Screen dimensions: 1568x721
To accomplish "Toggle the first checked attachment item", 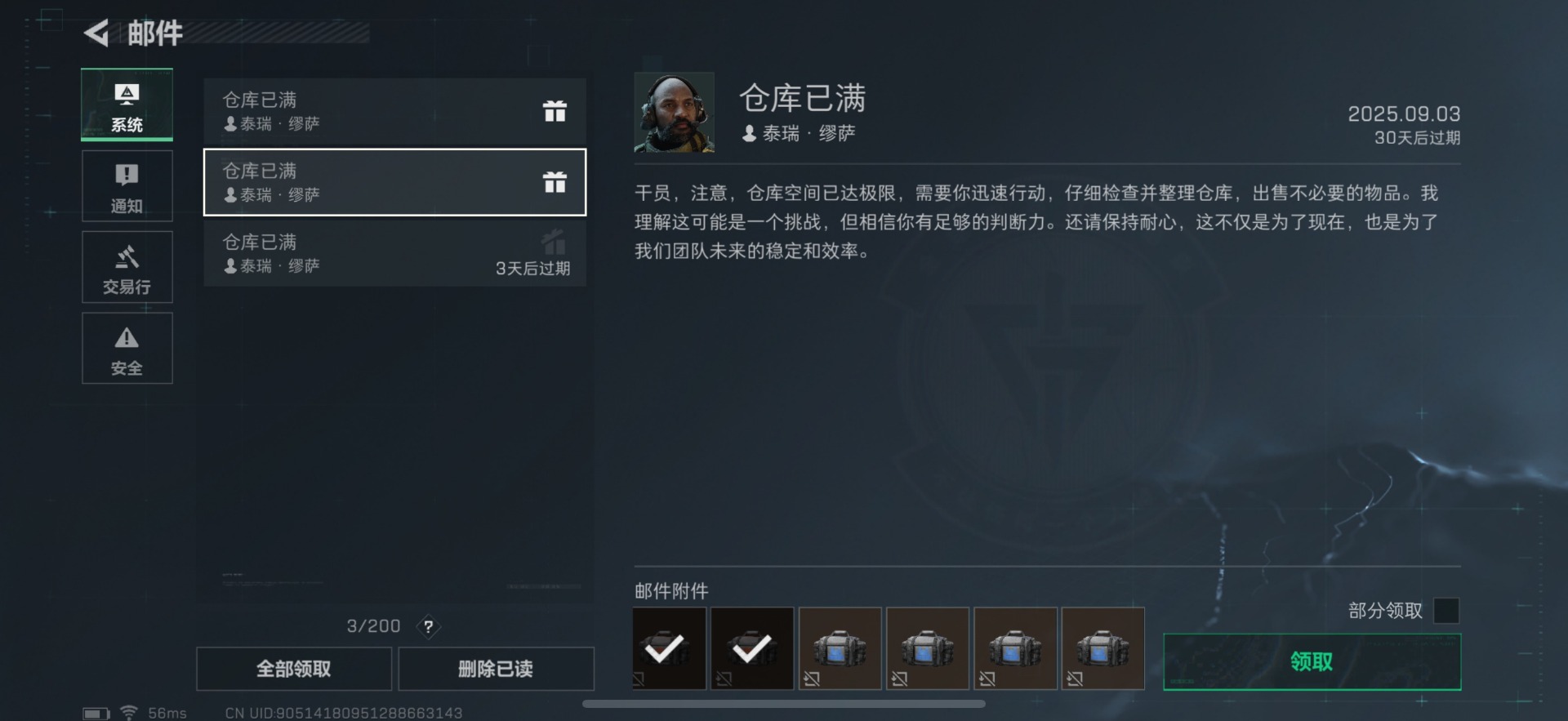I will [x=670, y=648].
